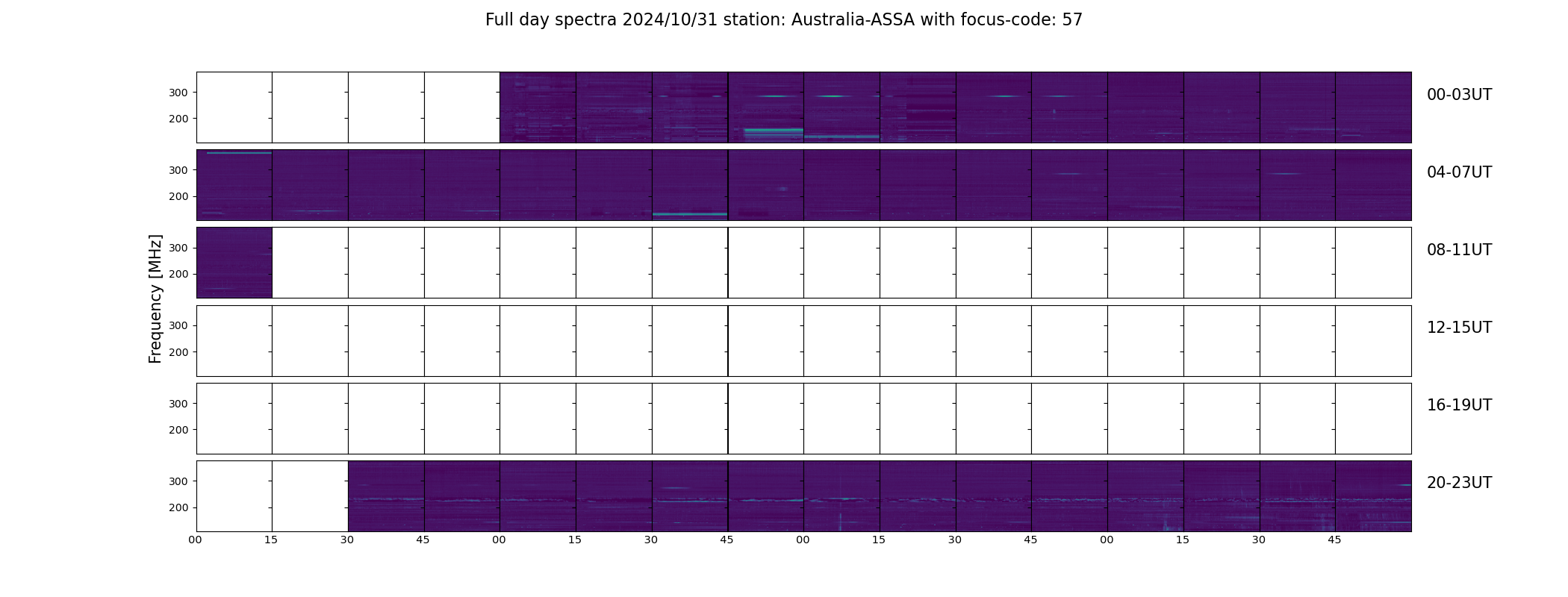Select the 200 tick label of 04-07UT row
This screenshot has width=1568, height=597.
[178, 196]
